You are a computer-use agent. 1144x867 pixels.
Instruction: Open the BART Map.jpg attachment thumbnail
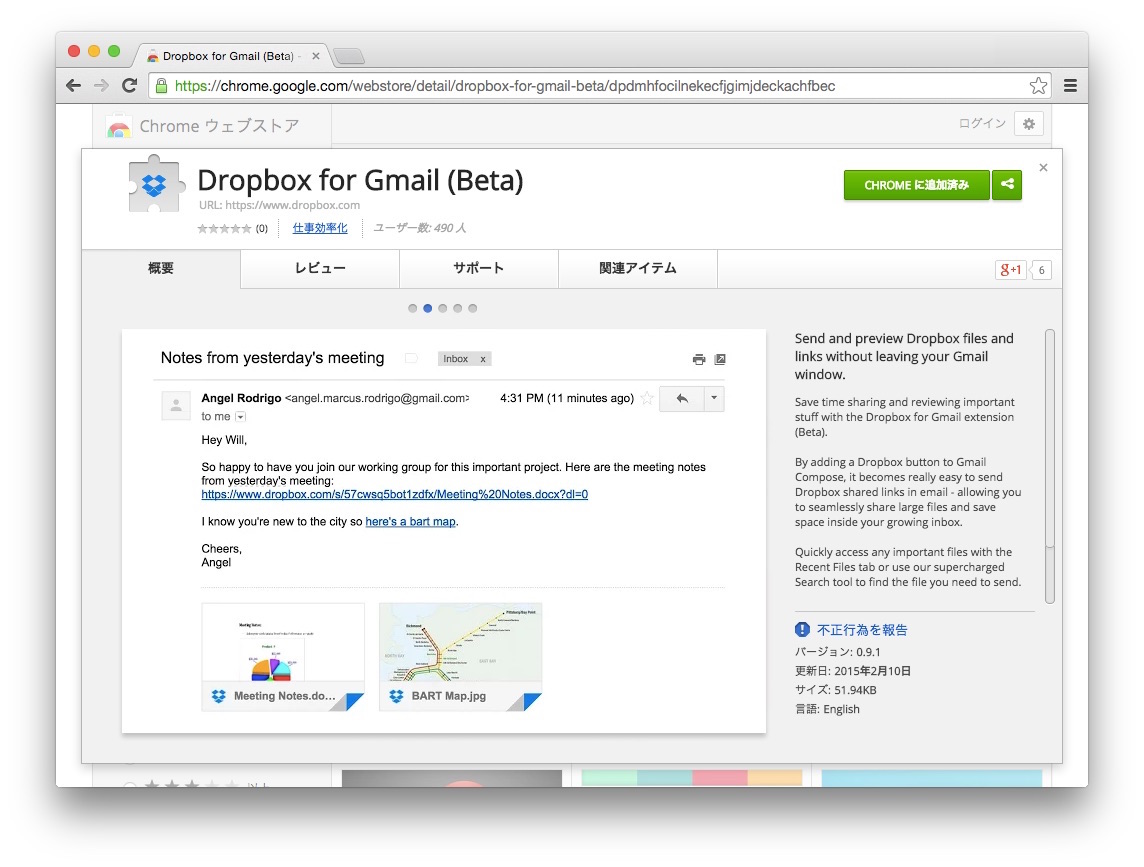[460, 657]
